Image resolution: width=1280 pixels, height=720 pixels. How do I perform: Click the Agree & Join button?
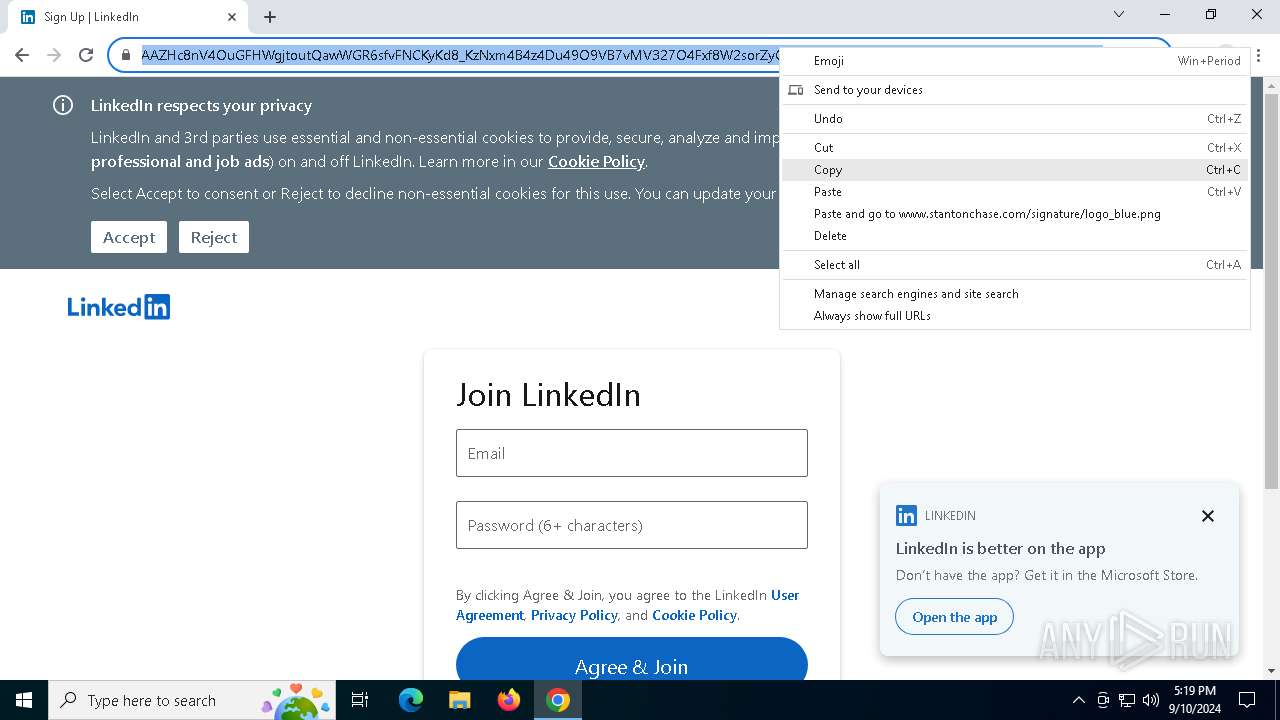point(632,660)
